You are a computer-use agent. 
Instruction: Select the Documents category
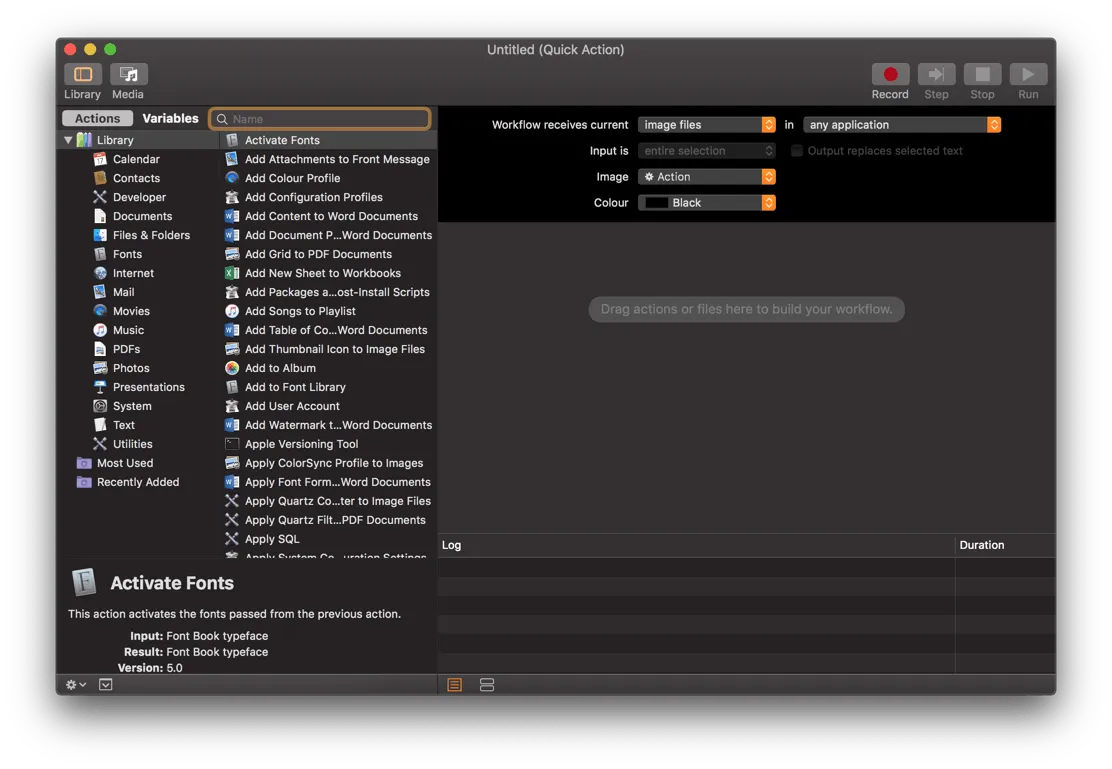(x=142, y=216)
